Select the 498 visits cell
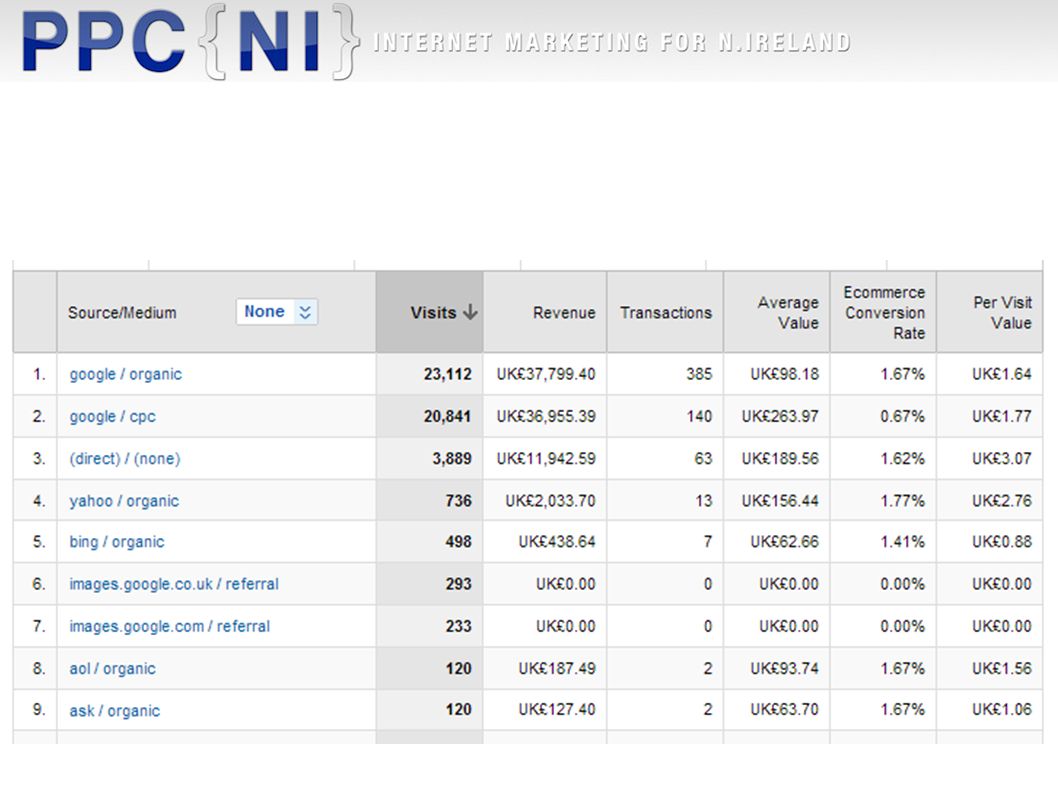Screen dimensions: 1058x793 click(x=430, y=542)
